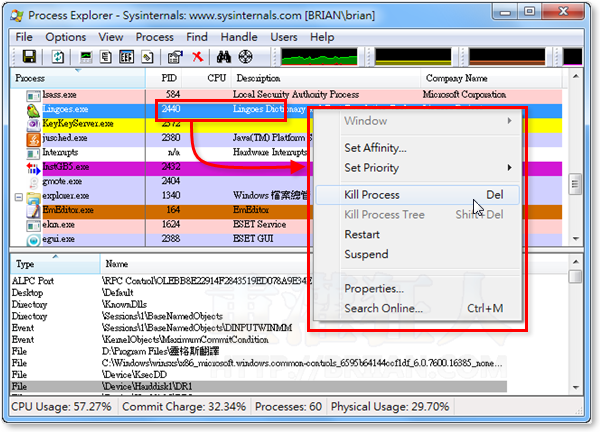This screenshot has width=600, height=432.
Task: Click the red X Kill Process icon
Action: pos(197,57)
